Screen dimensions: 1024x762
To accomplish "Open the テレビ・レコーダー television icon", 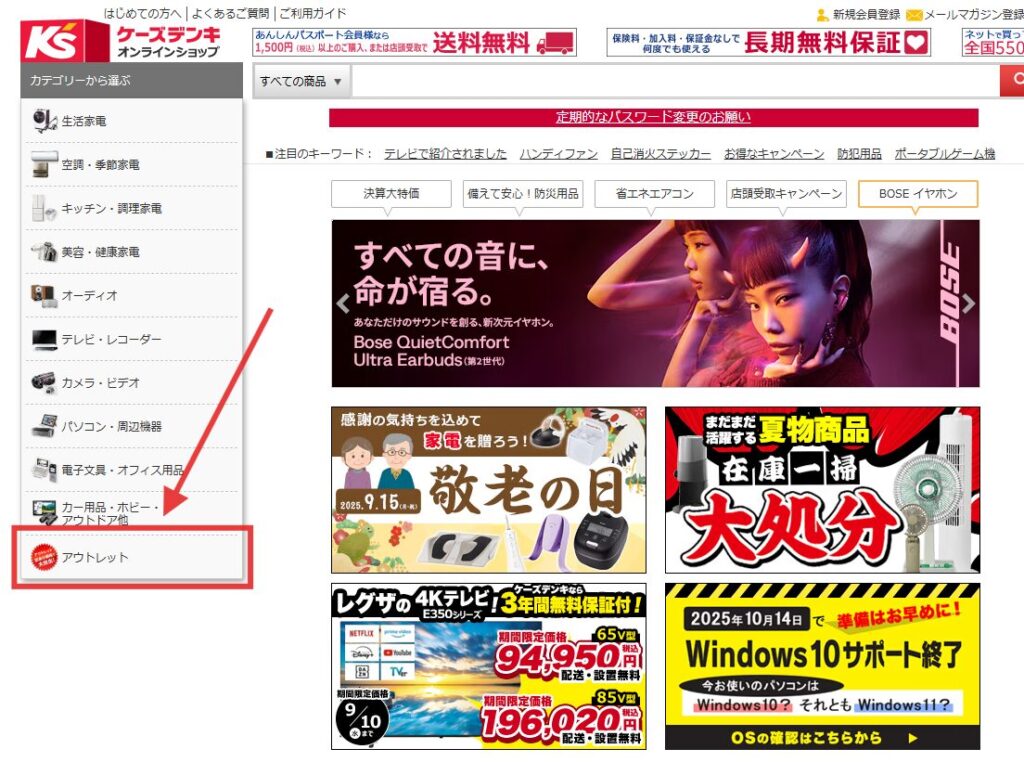I will 44,339.
